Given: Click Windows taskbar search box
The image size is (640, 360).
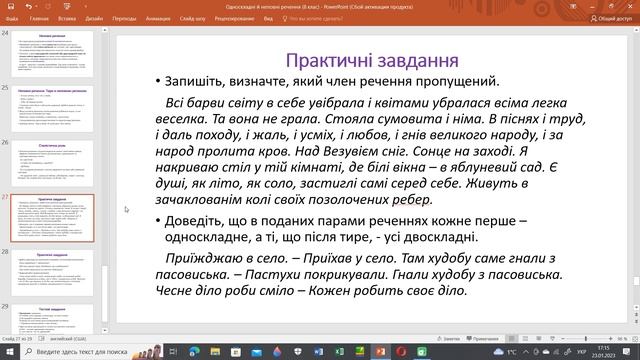Looking at the screenshot, I should pyautogui.click(x=91, y=351).
